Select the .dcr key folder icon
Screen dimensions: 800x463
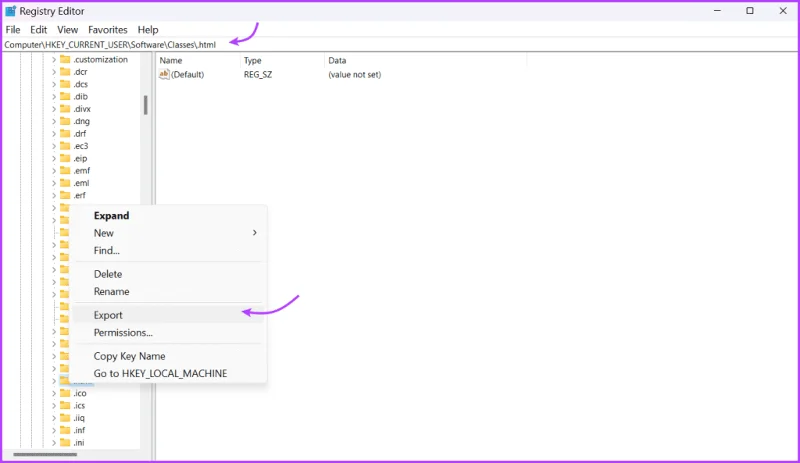65,71
